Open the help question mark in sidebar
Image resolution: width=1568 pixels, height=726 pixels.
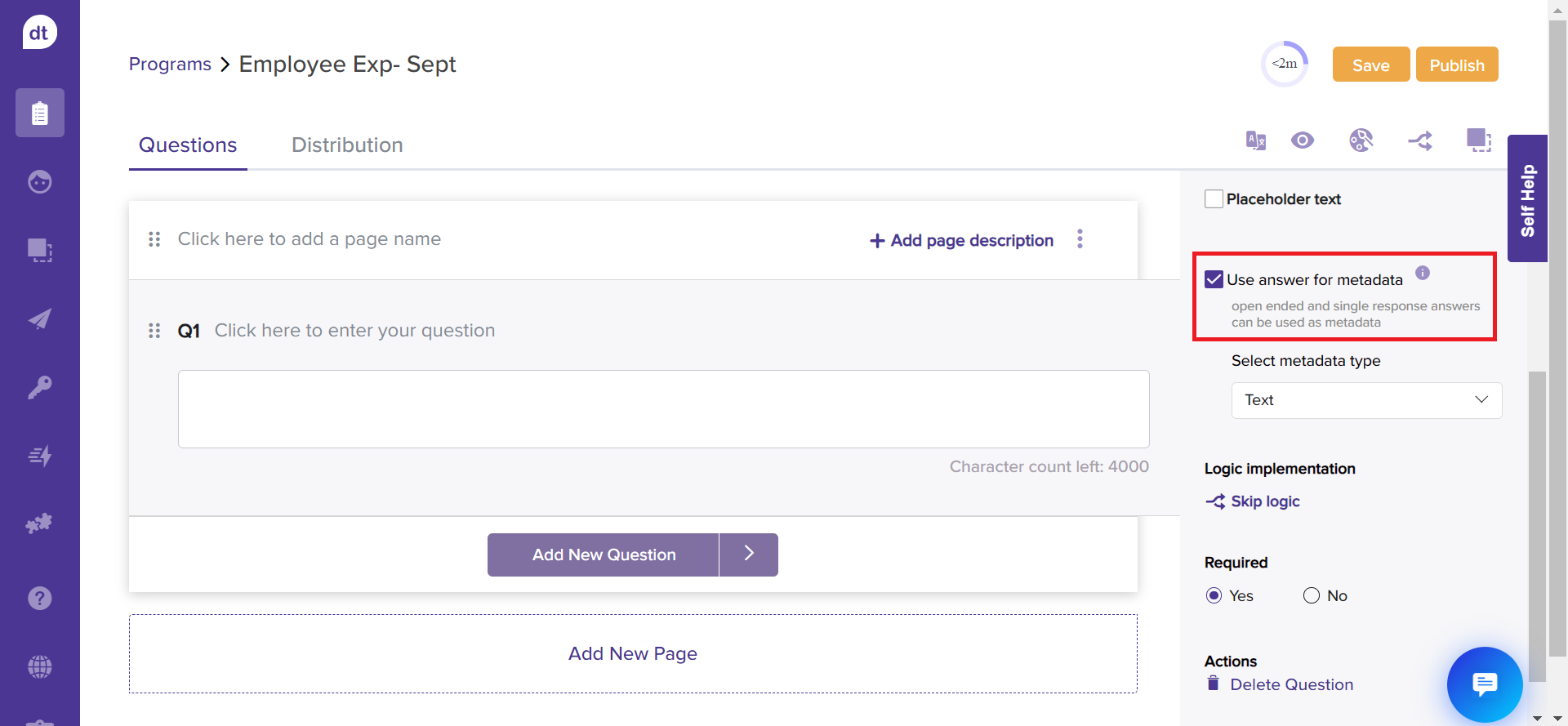click(x=39, y=599)
